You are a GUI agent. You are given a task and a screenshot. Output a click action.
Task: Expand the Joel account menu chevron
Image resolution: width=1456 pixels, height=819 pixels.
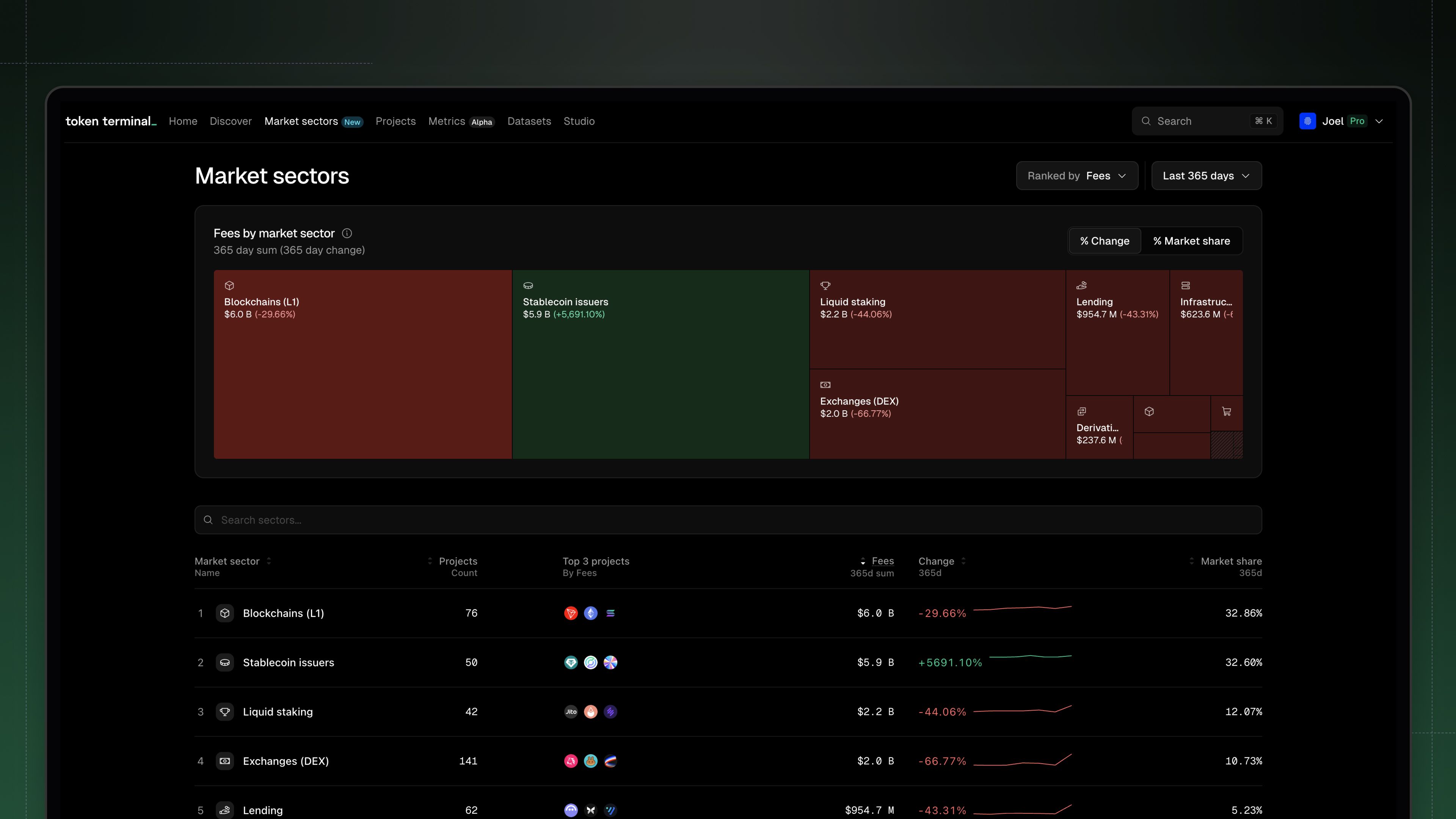1379,121
